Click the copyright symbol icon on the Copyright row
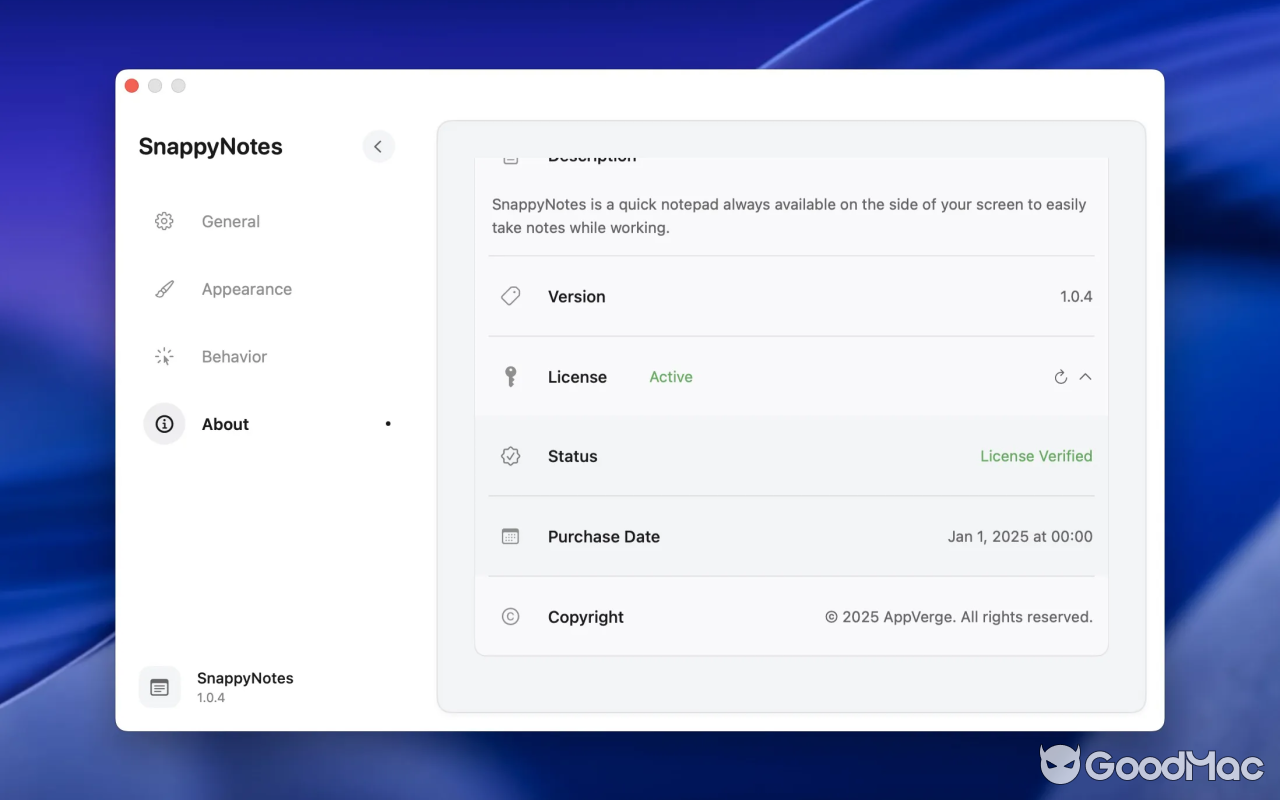The image size is (1280, 800). click(x=511, y=616)
